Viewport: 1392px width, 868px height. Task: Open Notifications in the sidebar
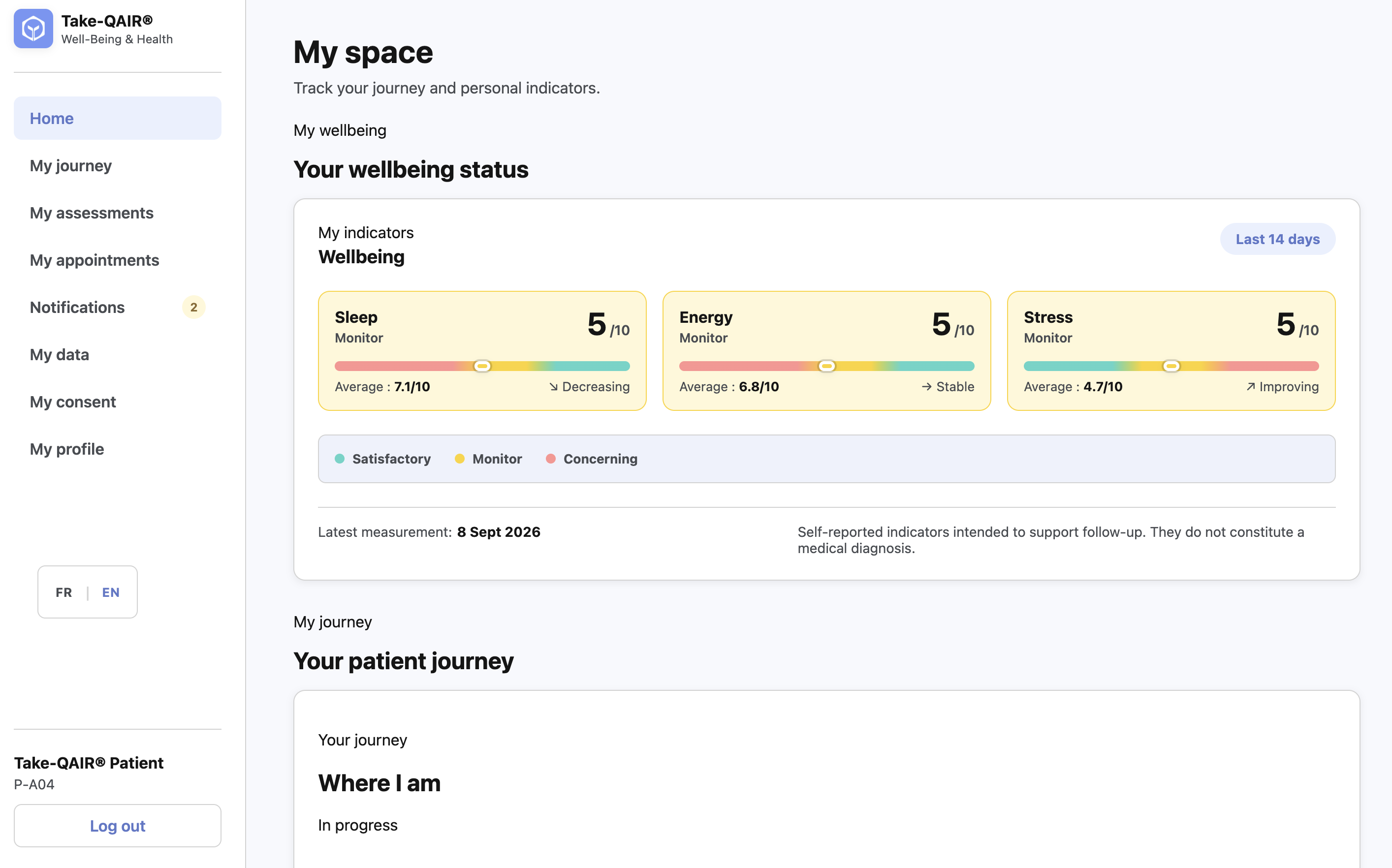[x=117, y=307]
